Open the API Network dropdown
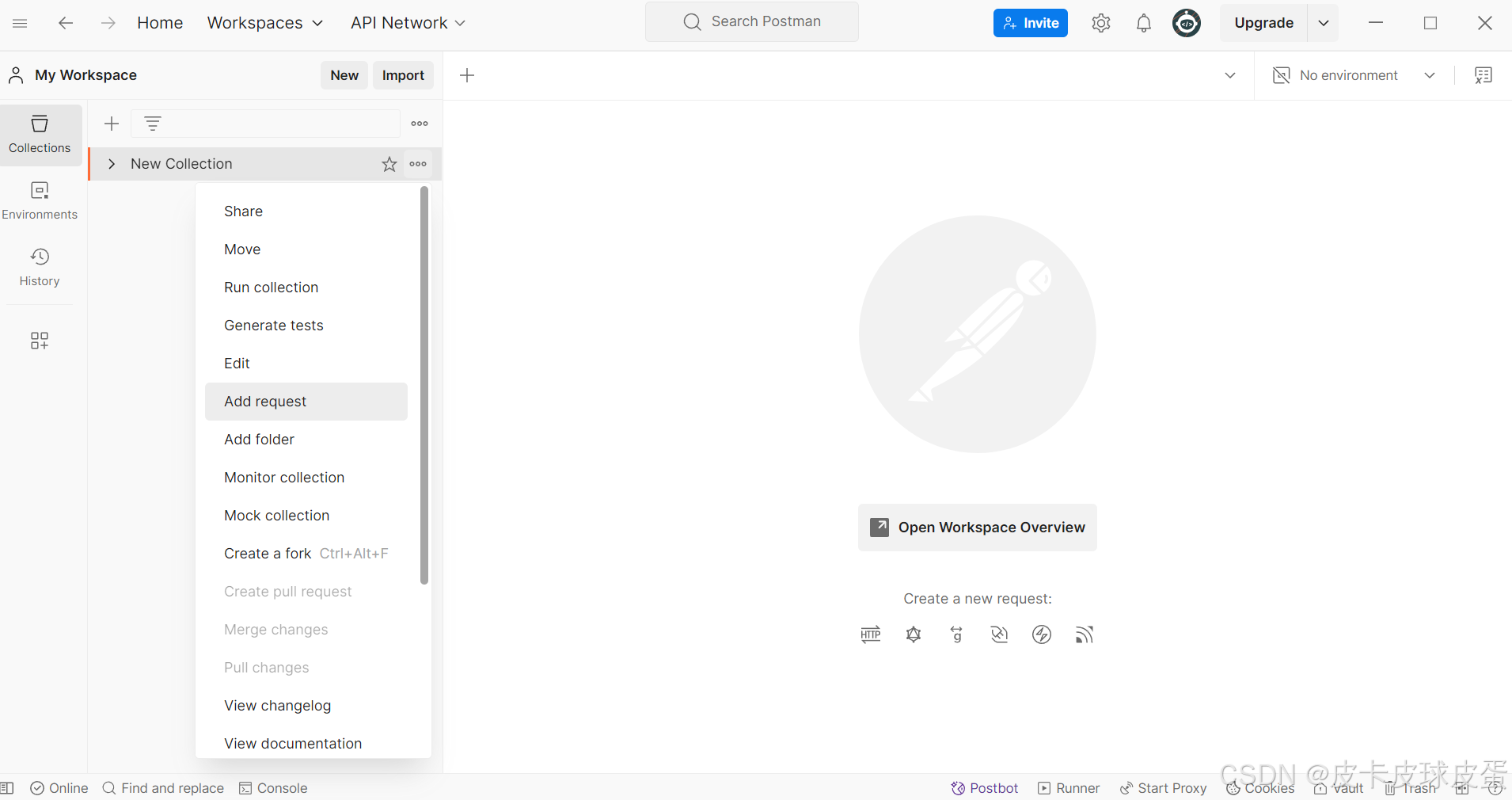Viewport: 1512px width, 800px height. pos(408,23)
